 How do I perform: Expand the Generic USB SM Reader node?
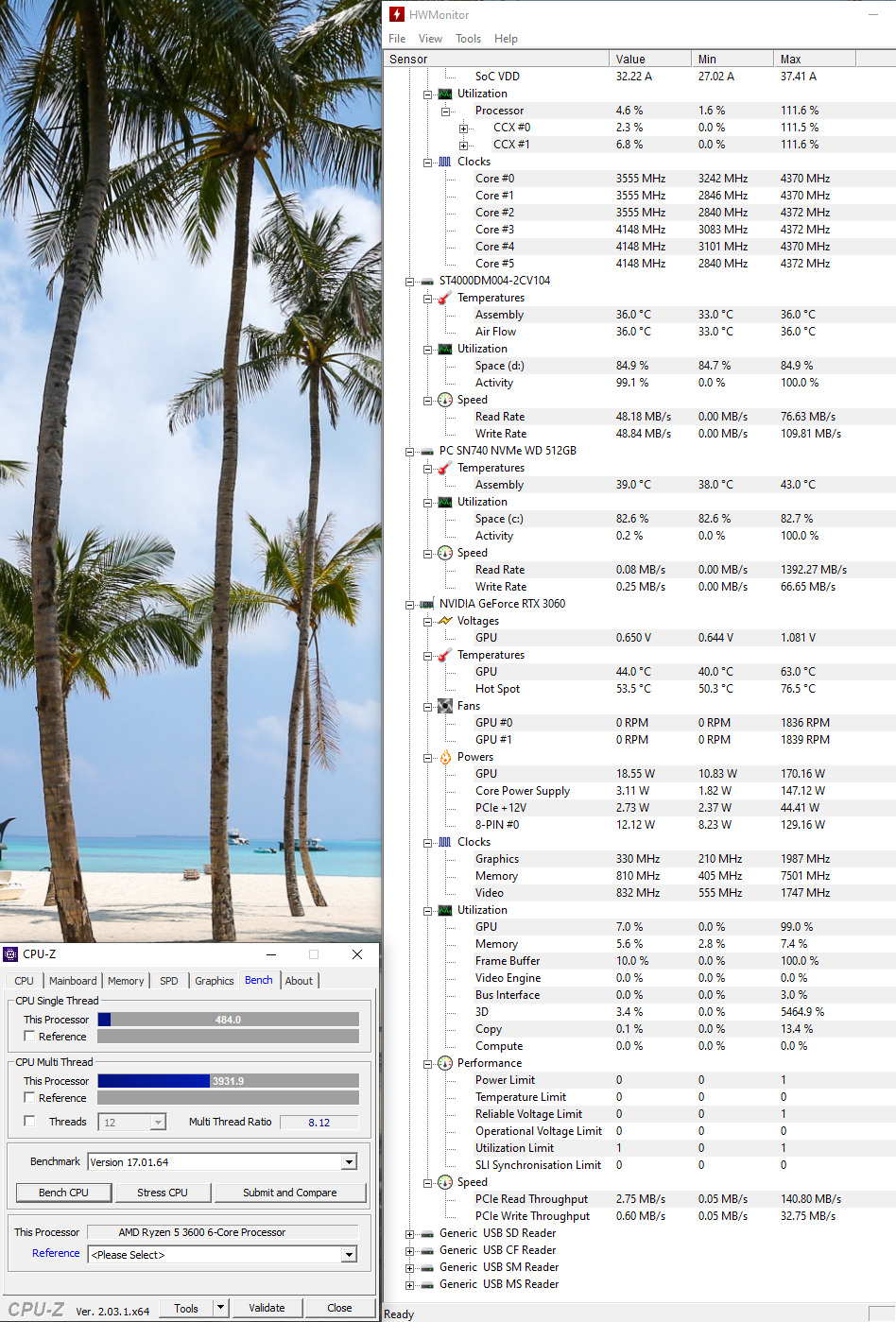409,1268
